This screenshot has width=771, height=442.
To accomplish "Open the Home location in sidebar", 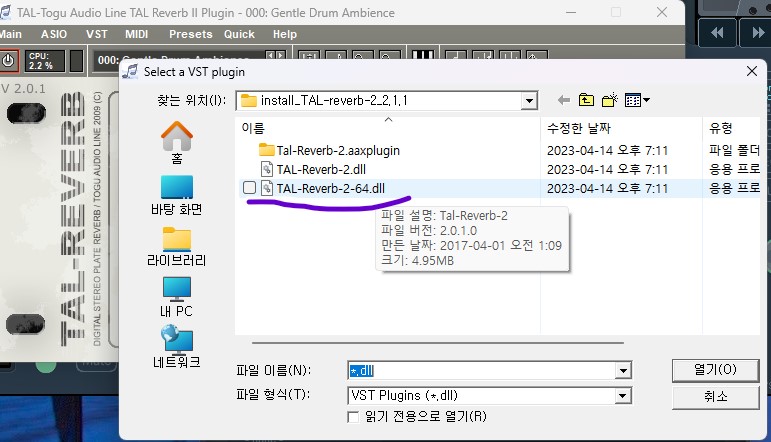I will pos(177,143).
